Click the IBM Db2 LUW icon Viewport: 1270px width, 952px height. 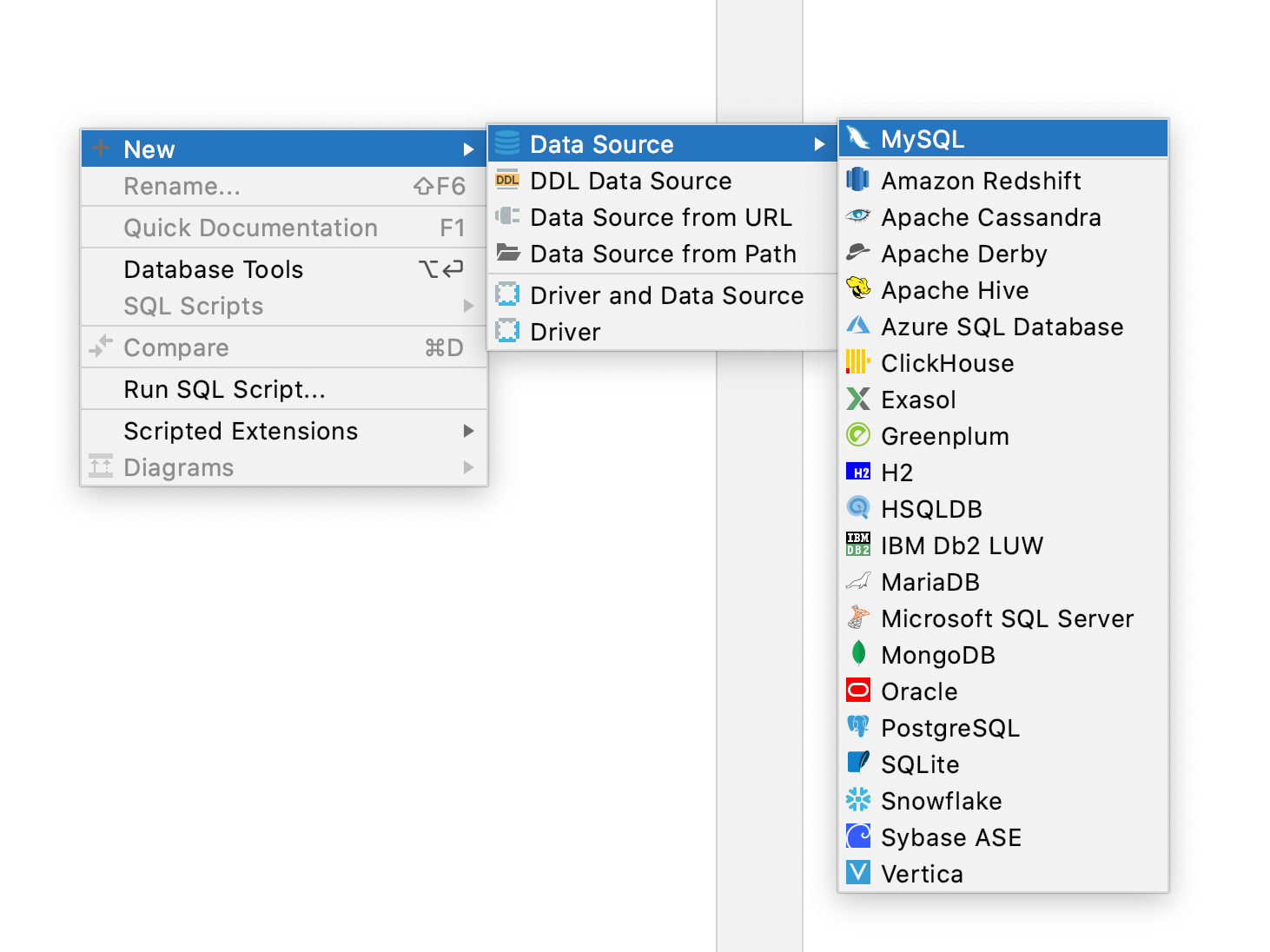[x=858, y=545]
